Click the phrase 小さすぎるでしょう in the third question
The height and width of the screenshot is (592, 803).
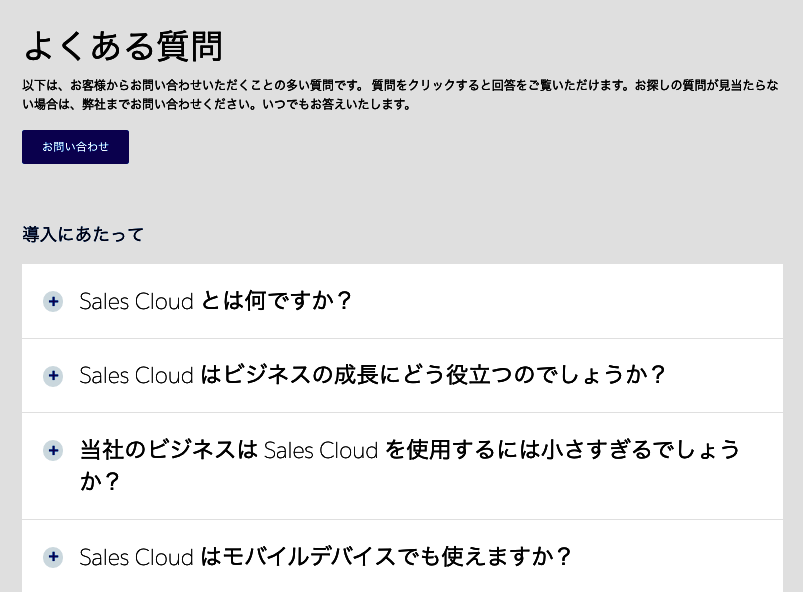pyautogui.click(x=641, y=450)
